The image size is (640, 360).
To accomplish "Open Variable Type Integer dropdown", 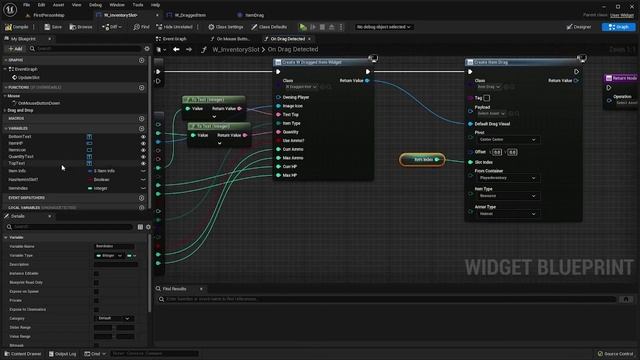I will tap(109, 256).
